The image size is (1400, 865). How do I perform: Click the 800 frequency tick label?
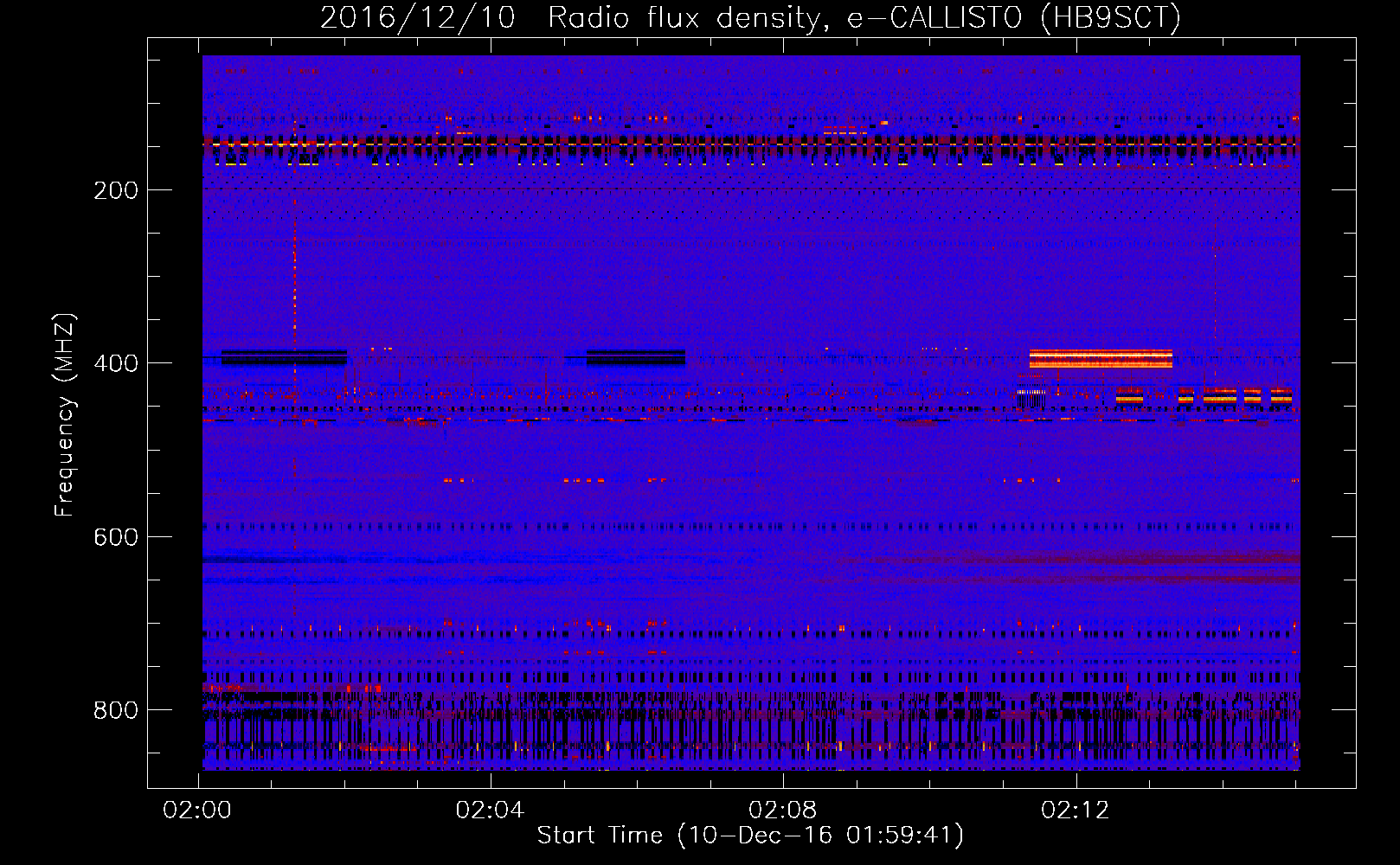116,710
